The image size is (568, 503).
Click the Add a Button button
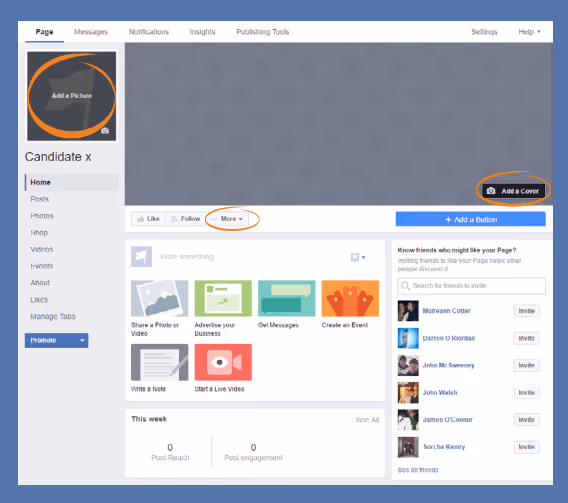pyautogui.click(x=471, y=219)
